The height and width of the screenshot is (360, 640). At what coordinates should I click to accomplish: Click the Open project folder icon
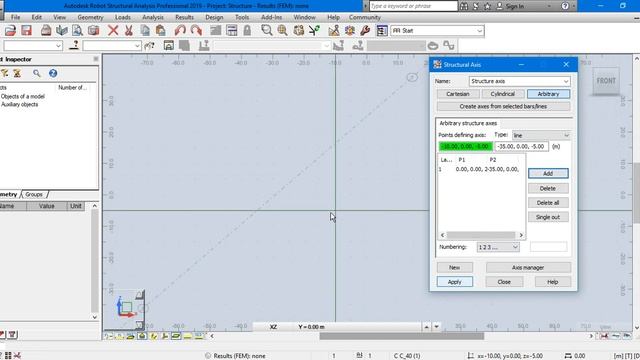[x=10, y=31]
